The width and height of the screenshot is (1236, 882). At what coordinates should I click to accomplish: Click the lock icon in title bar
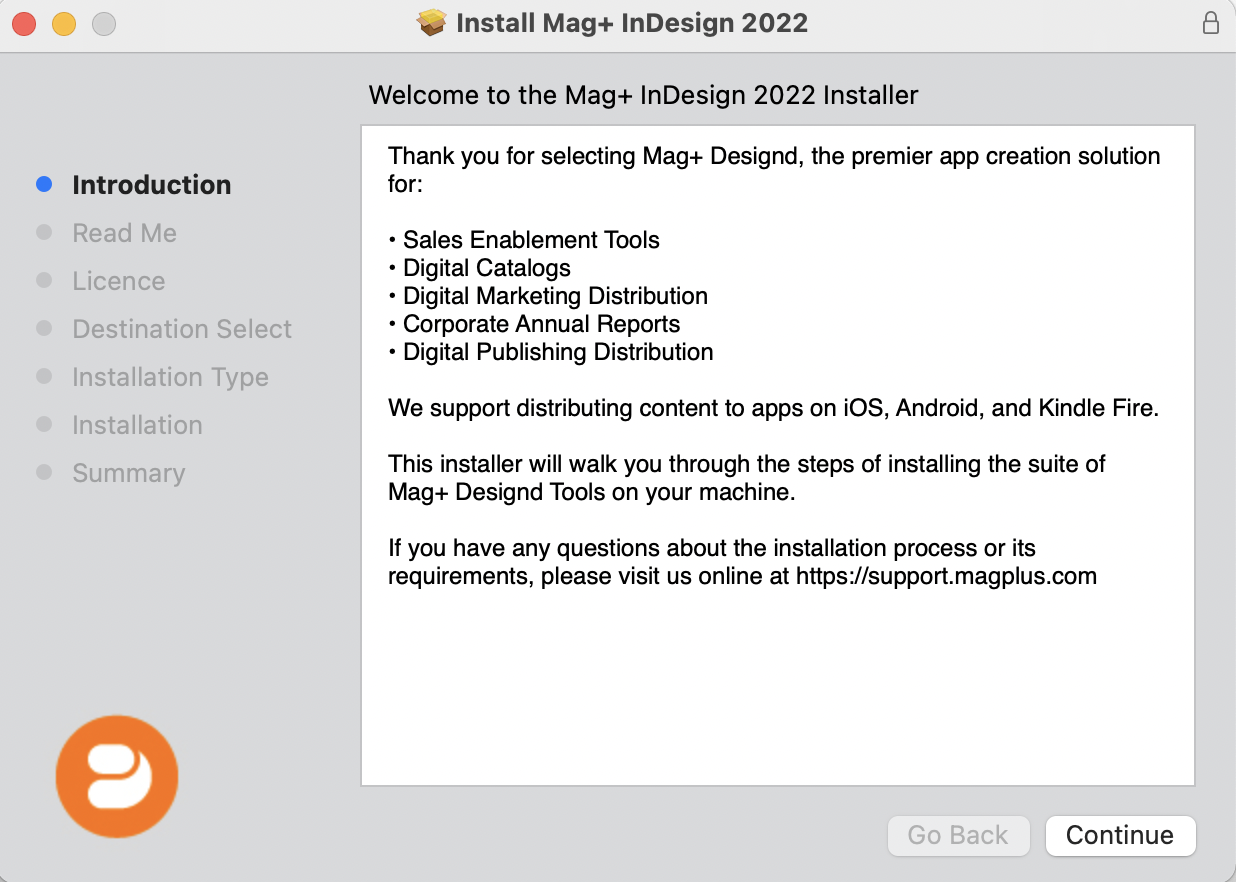(x=1210, y=23)
